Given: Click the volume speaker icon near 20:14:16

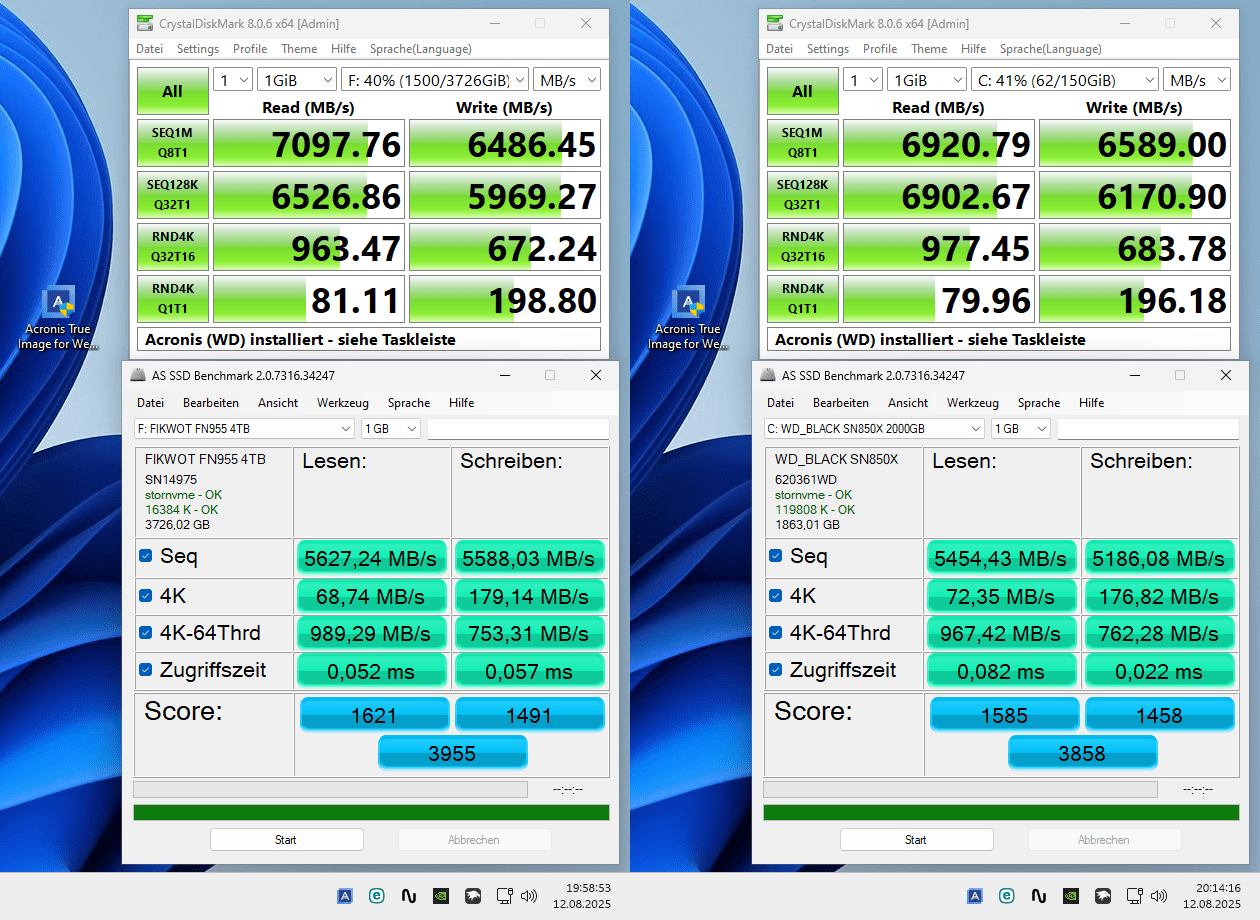Looking at the screenshot, I should coord(1159,896).
